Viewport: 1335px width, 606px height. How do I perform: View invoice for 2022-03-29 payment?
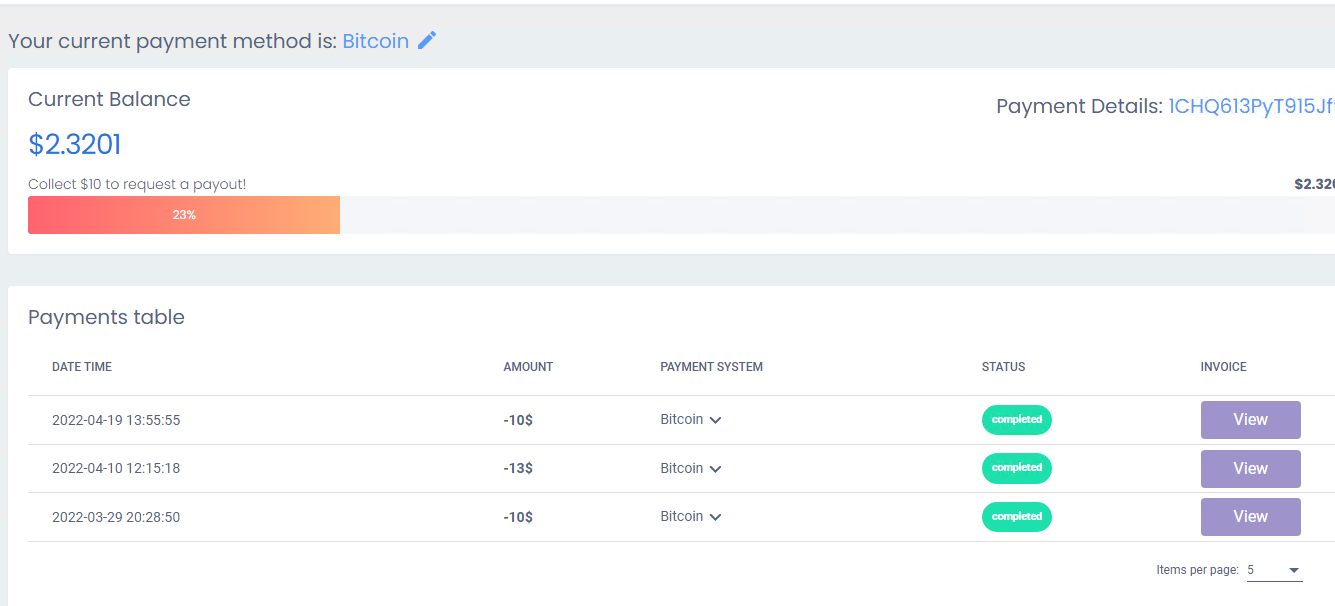point(1251,517)
